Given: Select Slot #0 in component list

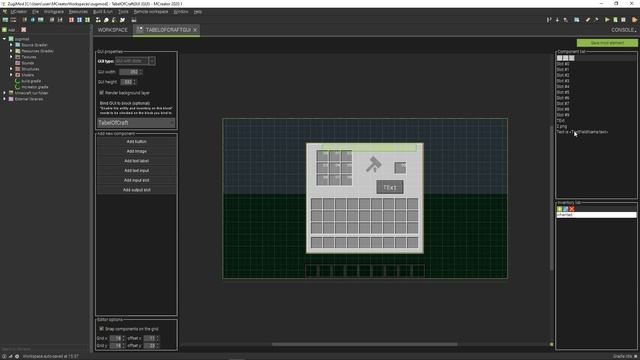Looking at the screenshot, I should tap(563, 64).
